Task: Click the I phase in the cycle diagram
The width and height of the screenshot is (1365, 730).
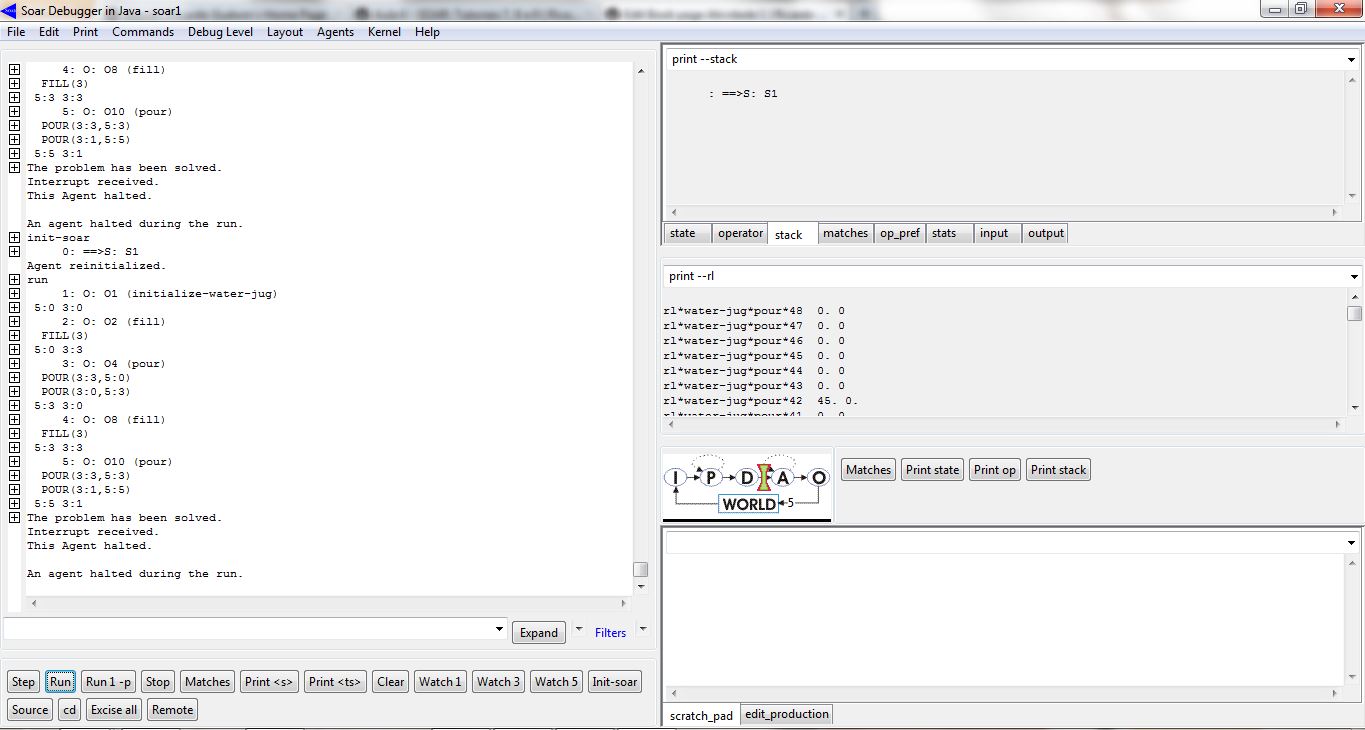Action: coord(676,478)
